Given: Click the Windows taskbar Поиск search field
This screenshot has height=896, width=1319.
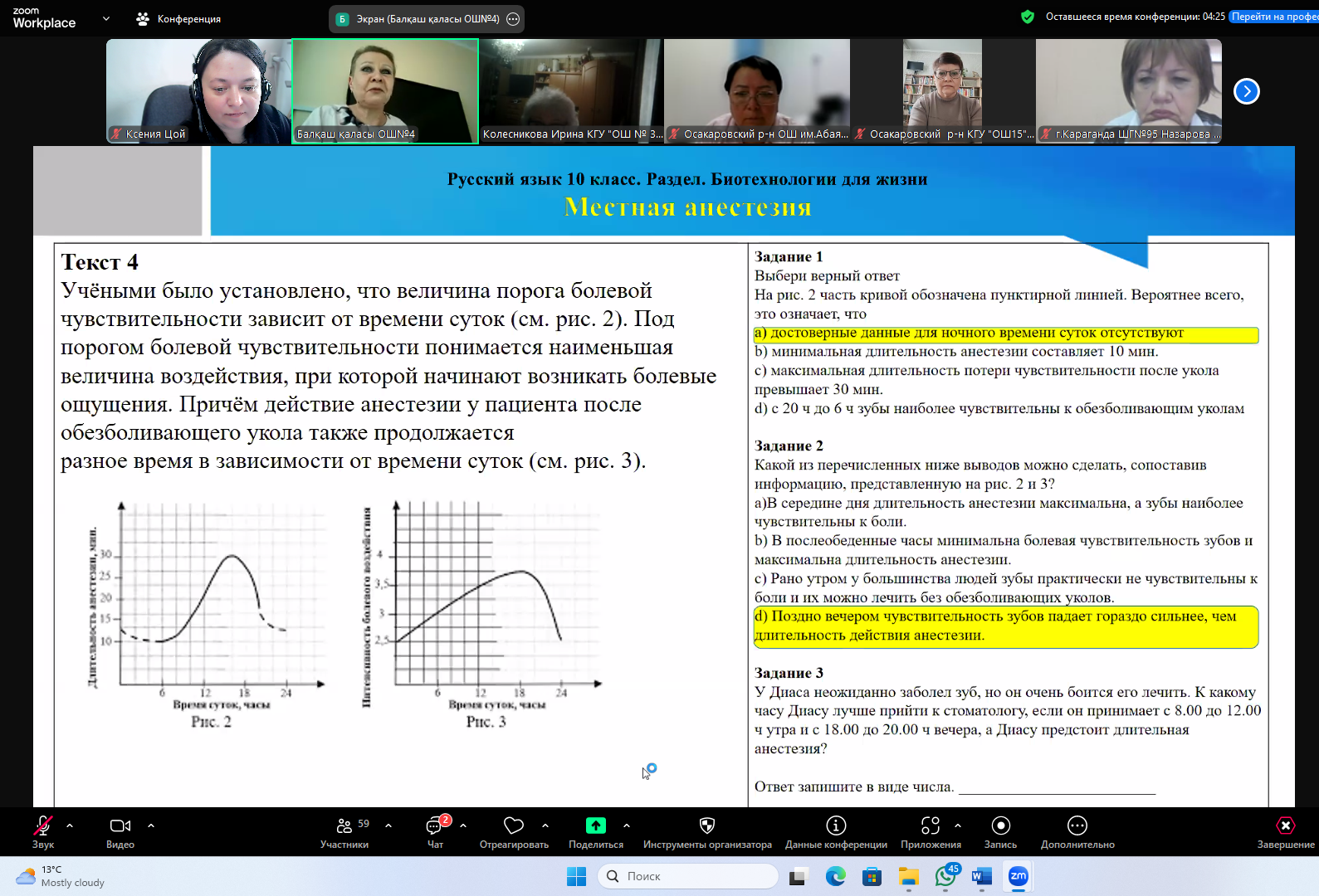Looking at the screenshot, I should click(687, 876).
